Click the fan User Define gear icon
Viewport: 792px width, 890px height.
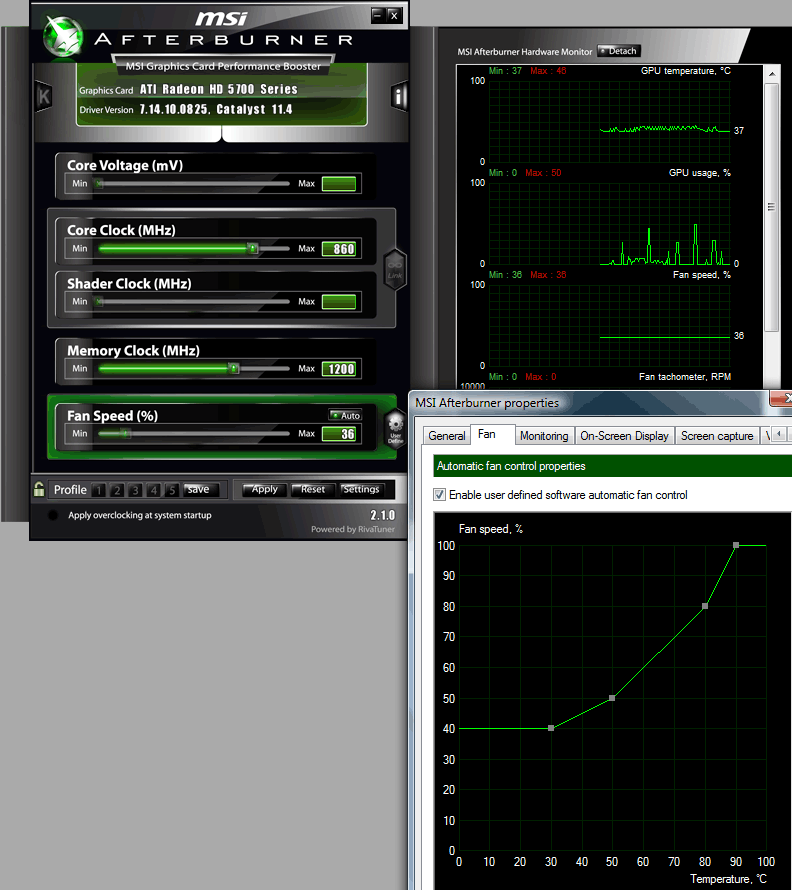396,429
